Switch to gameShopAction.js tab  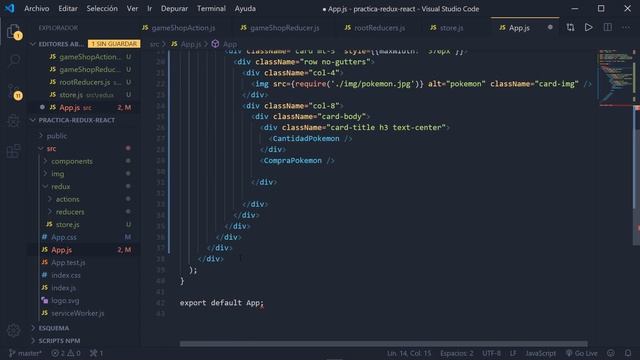tap(179, 28)
